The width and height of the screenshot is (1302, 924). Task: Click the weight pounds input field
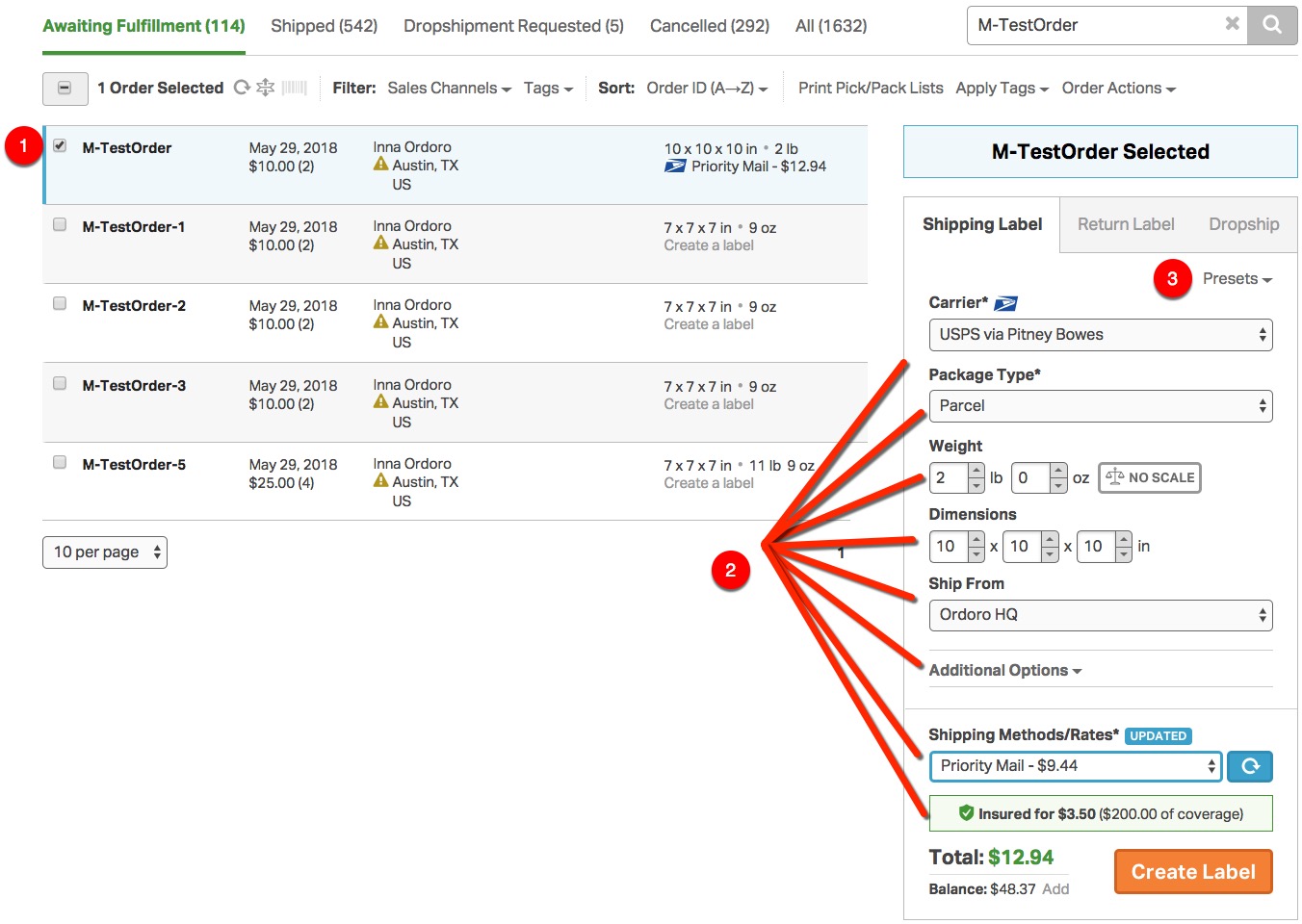click(950, 478)
